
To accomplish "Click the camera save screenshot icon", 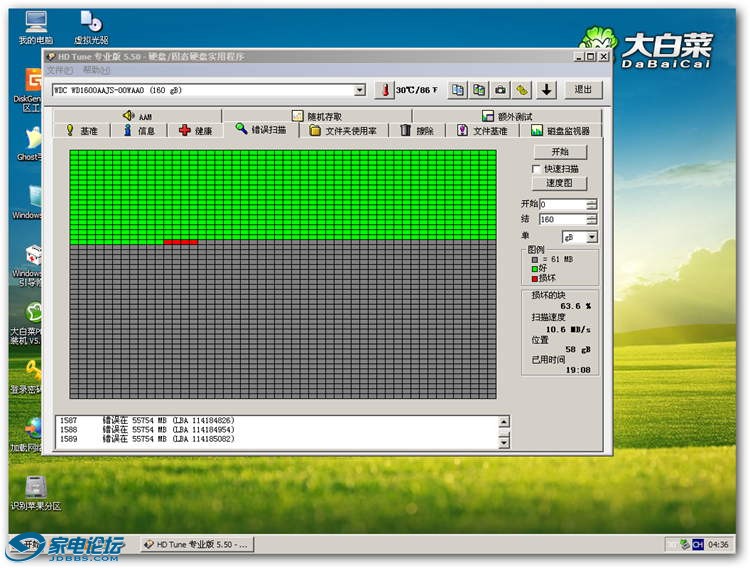I will tap(500, 90).
